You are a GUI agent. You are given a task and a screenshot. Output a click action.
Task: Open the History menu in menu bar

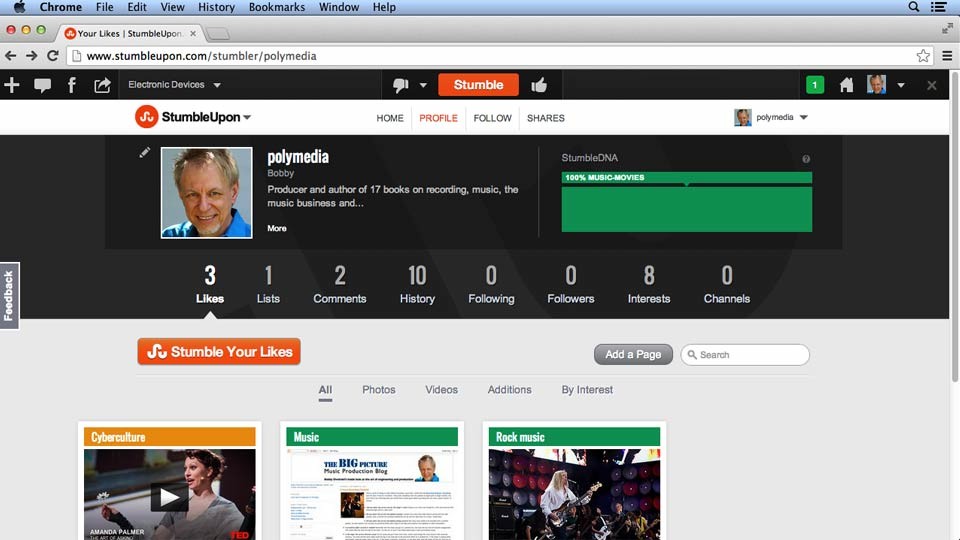pos(216,7)
